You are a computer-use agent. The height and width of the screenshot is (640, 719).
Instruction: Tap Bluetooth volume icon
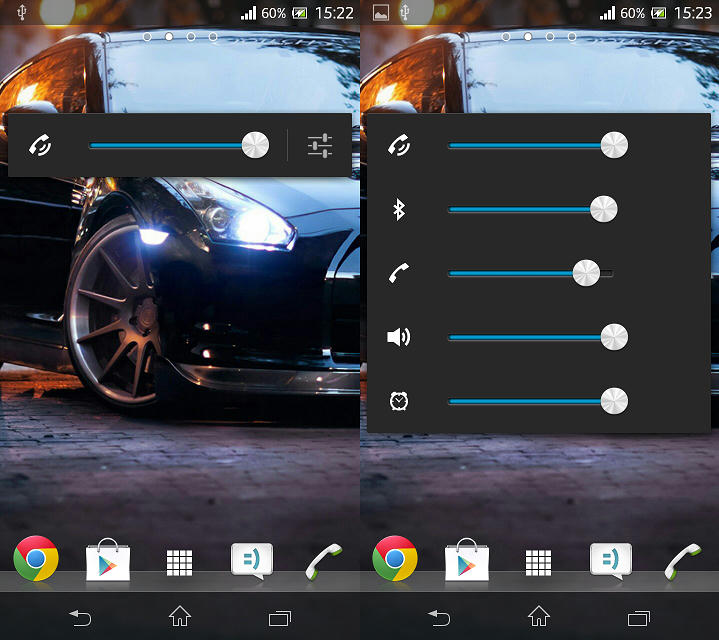(399, 210)
